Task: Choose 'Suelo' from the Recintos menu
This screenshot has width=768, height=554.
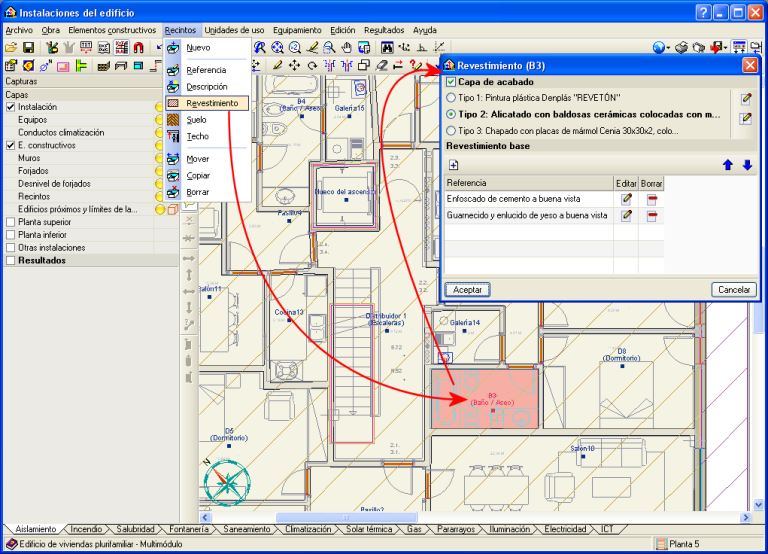Action: [x=197, y=120]
